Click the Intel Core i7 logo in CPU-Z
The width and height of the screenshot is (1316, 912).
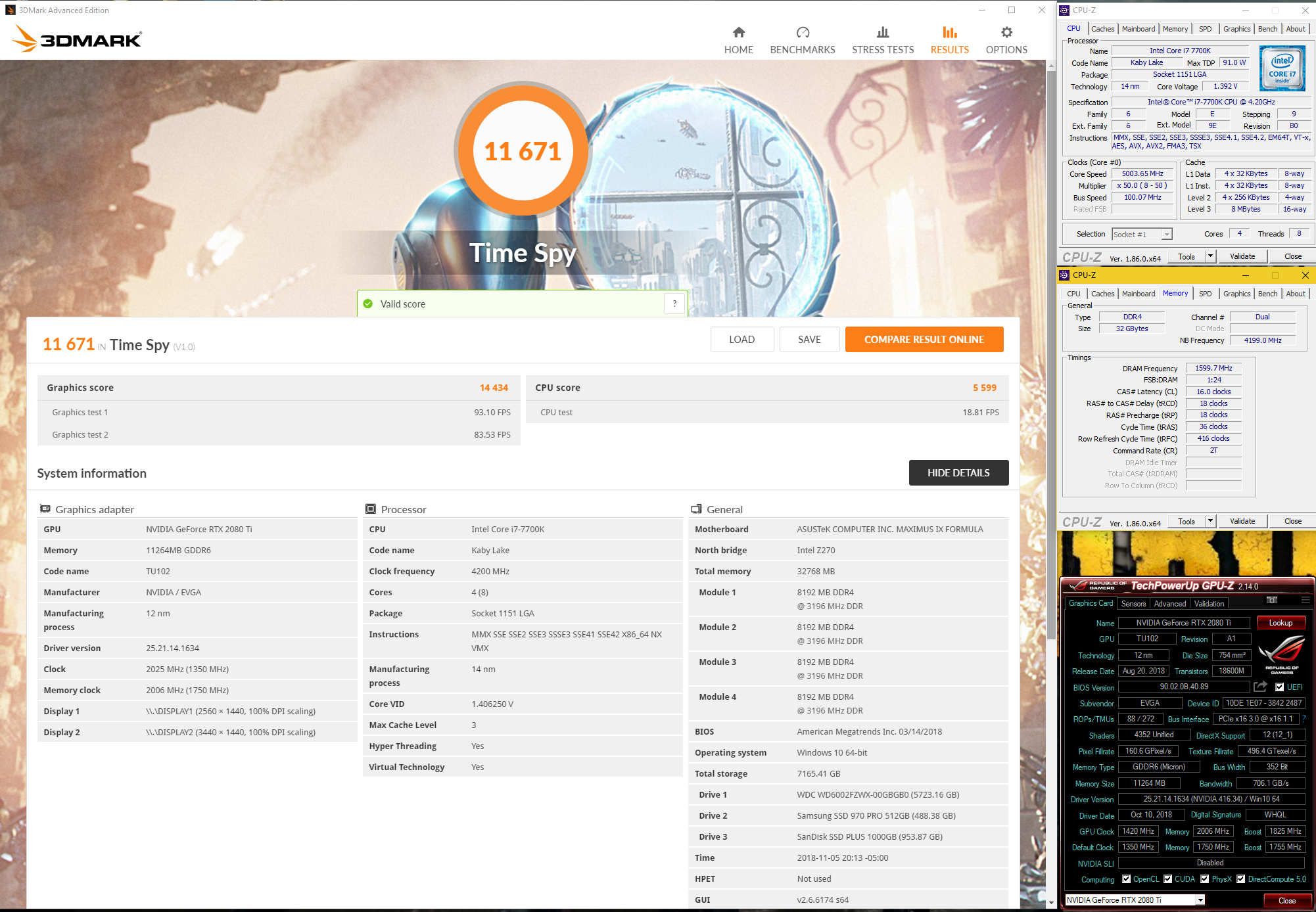pyautogui.click(x=1282, y=68)
